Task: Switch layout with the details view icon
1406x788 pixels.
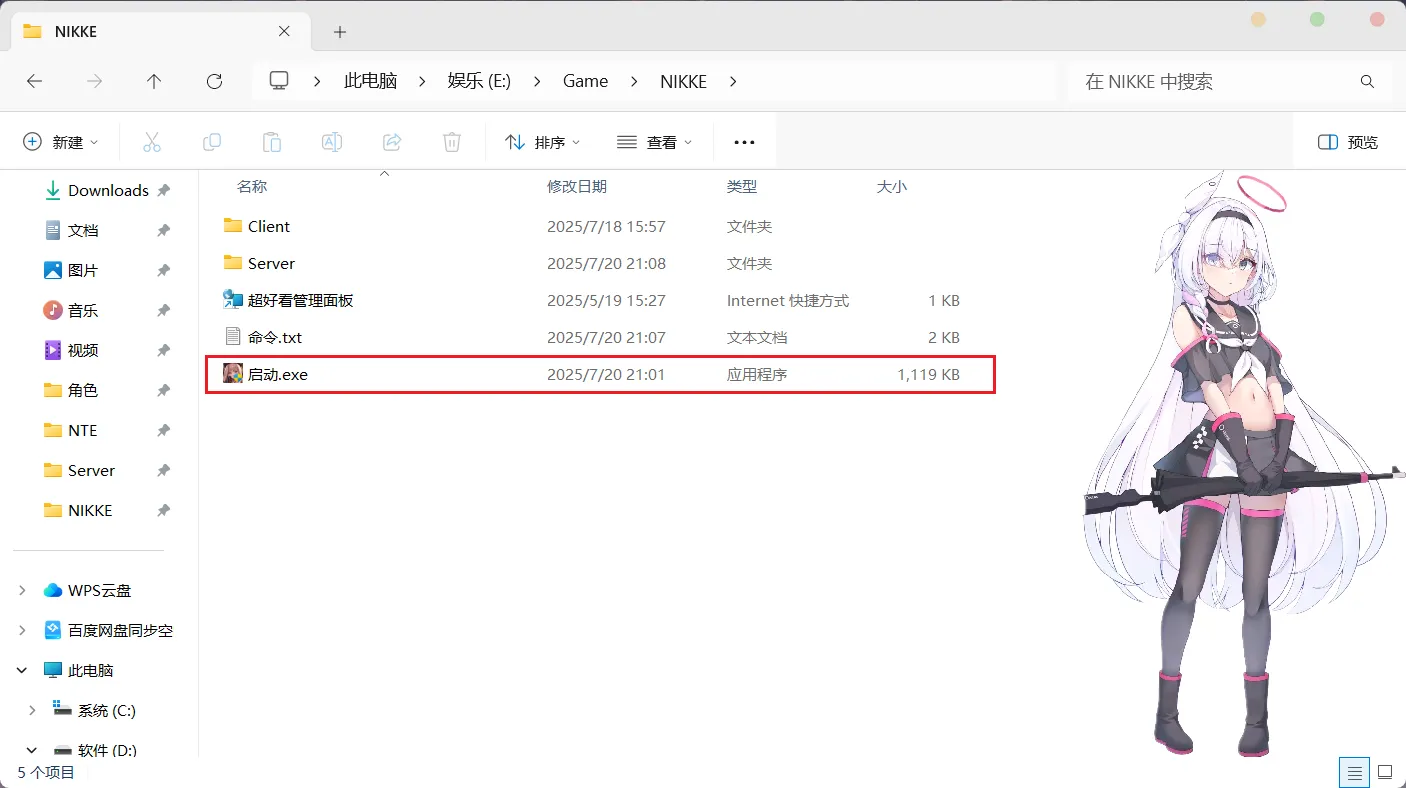Action: coord(1354,772)
